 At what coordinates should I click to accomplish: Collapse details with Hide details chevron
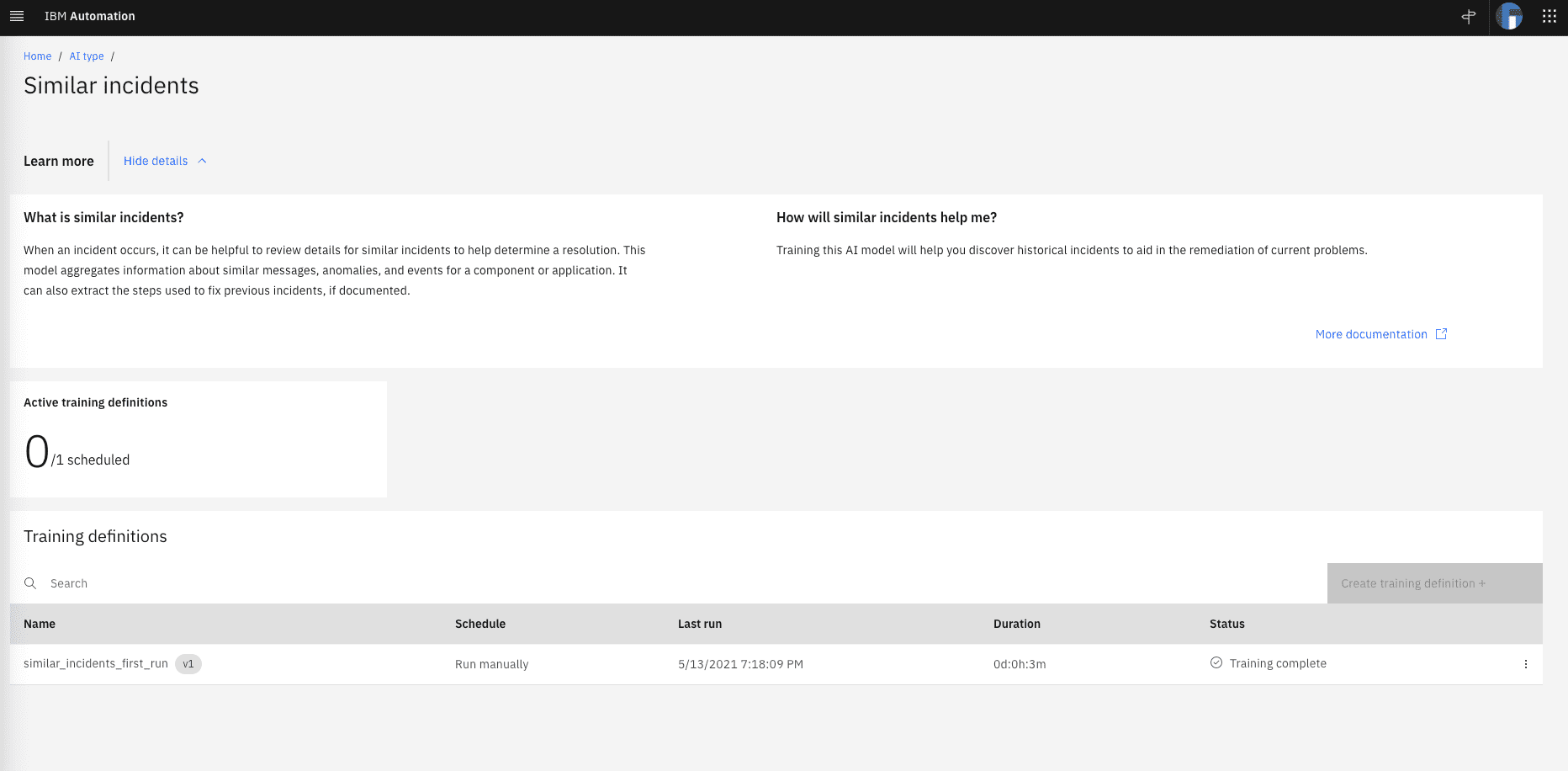(x=202, y=161)
